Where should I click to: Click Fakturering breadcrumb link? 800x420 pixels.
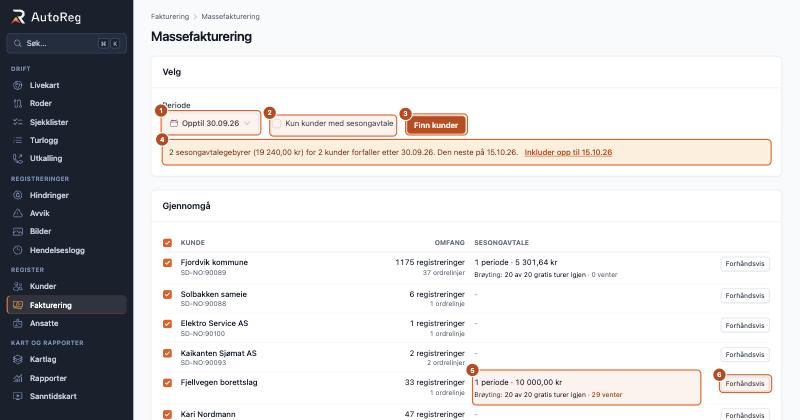click(x=170, y=16)
